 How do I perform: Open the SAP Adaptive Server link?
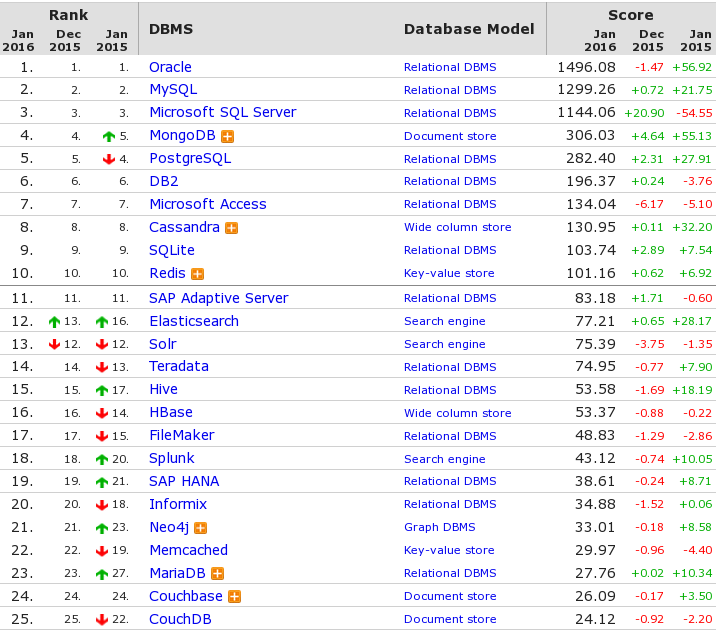click(x=219, y=299)
